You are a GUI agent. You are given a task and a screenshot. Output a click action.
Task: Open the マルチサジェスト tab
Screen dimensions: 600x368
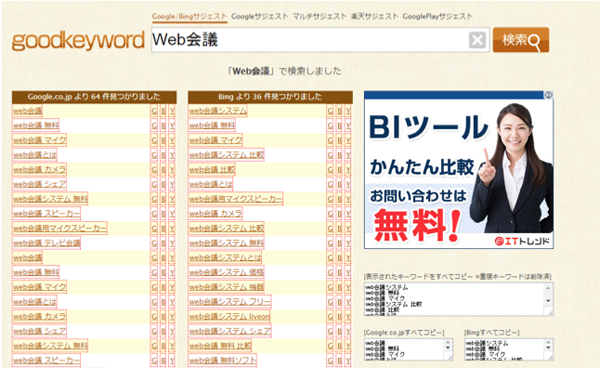[320, 16]
